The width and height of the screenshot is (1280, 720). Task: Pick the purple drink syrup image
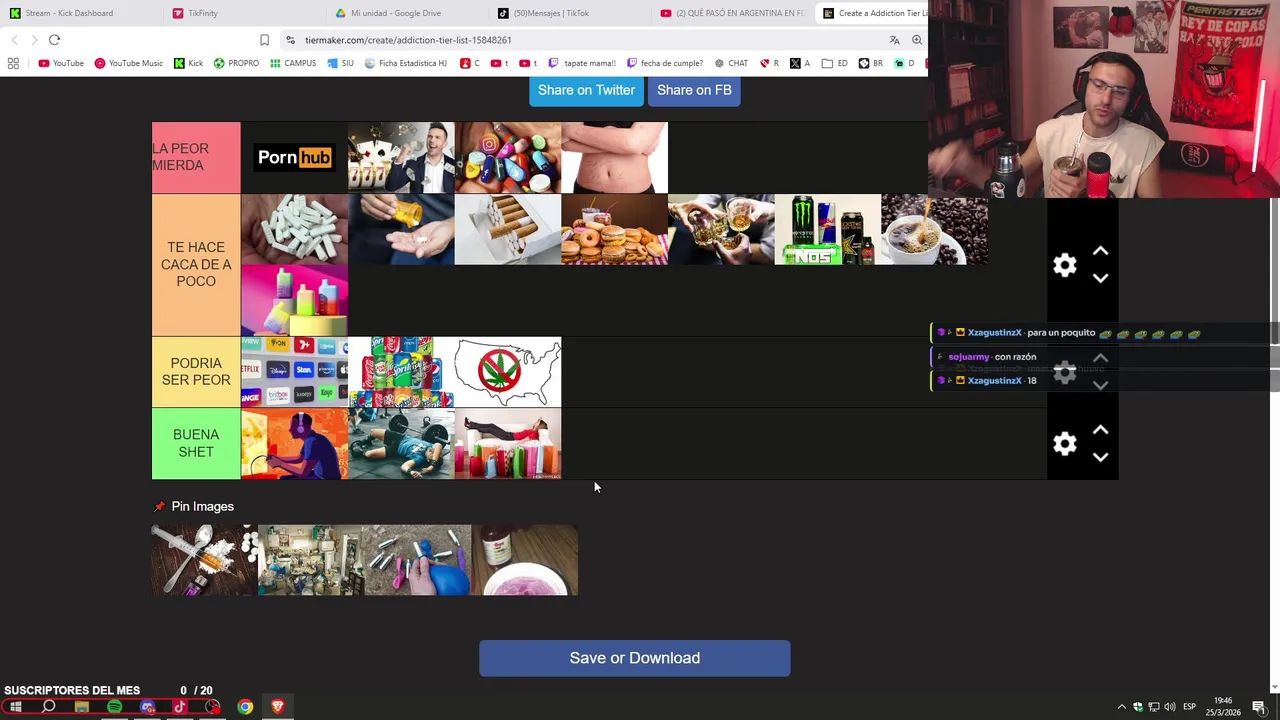pos(525,560)
